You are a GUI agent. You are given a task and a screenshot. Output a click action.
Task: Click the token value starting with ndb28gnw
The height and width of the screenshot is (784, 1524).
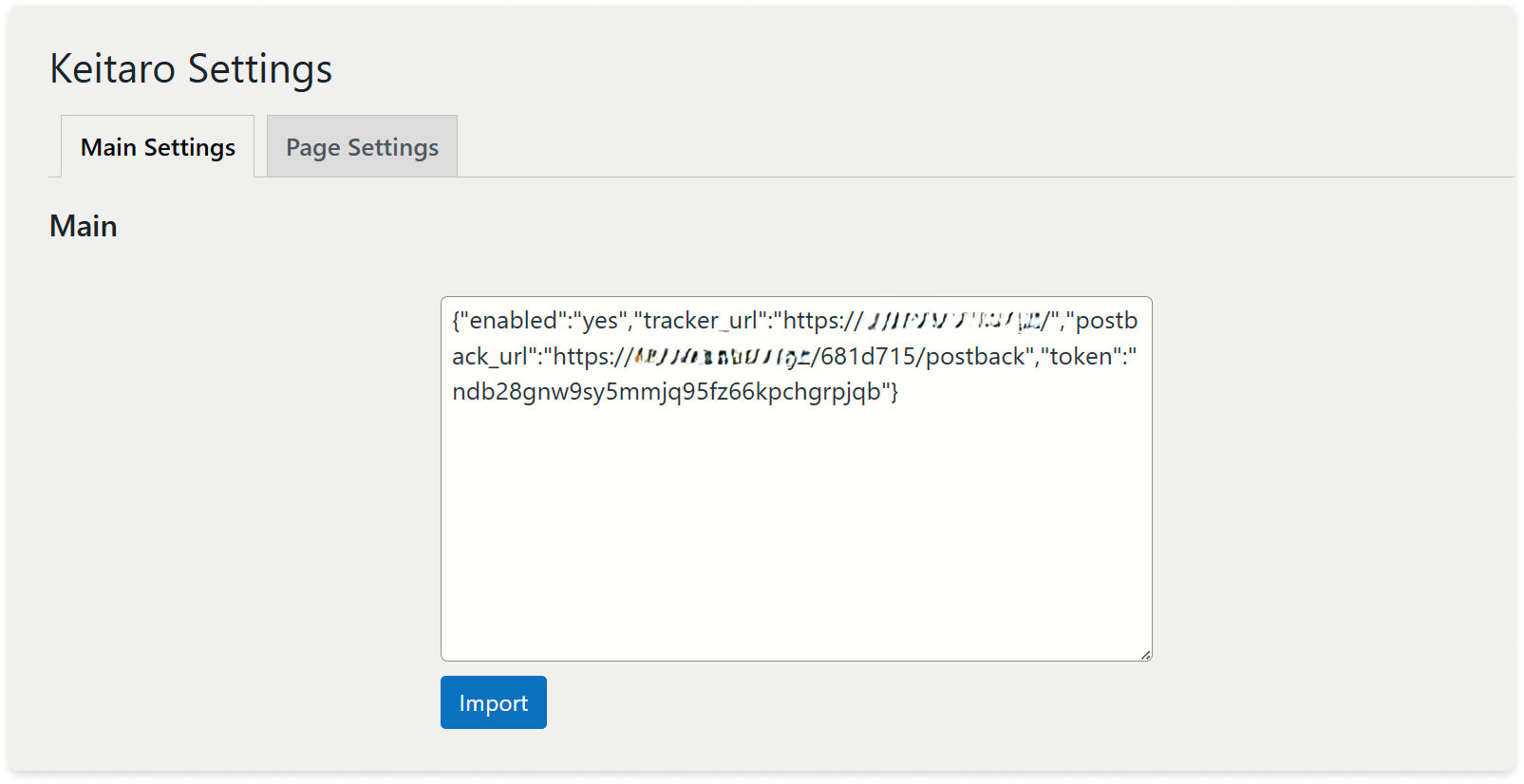point(665,392)
